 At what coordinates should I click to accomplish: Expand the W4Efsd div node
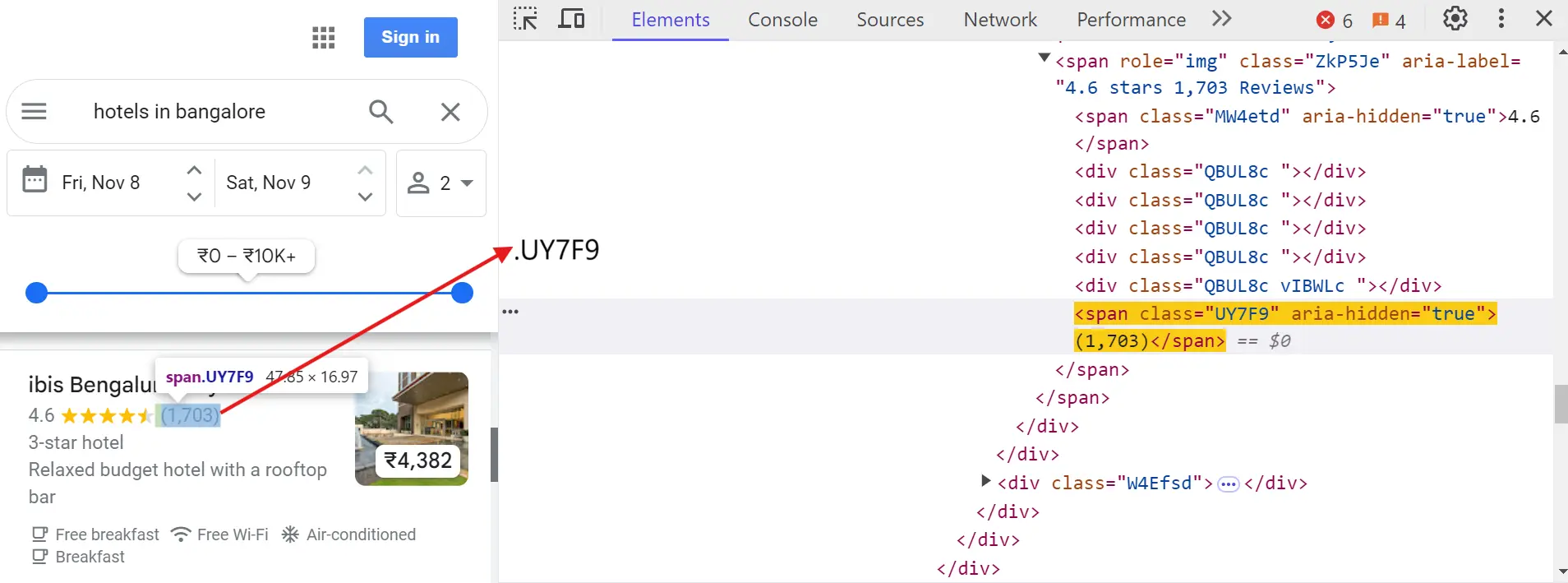[x=985, y=481]
